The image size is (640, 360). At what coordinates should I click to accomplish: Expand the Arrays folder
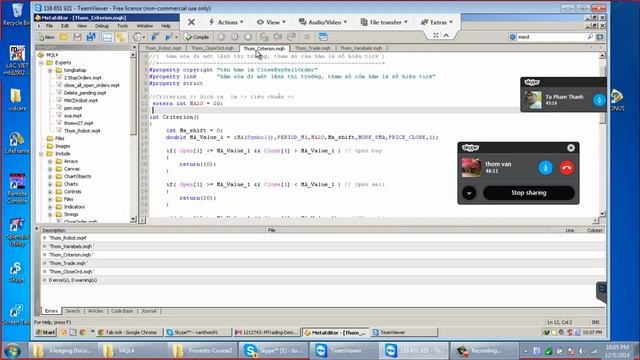click(50, 162)
